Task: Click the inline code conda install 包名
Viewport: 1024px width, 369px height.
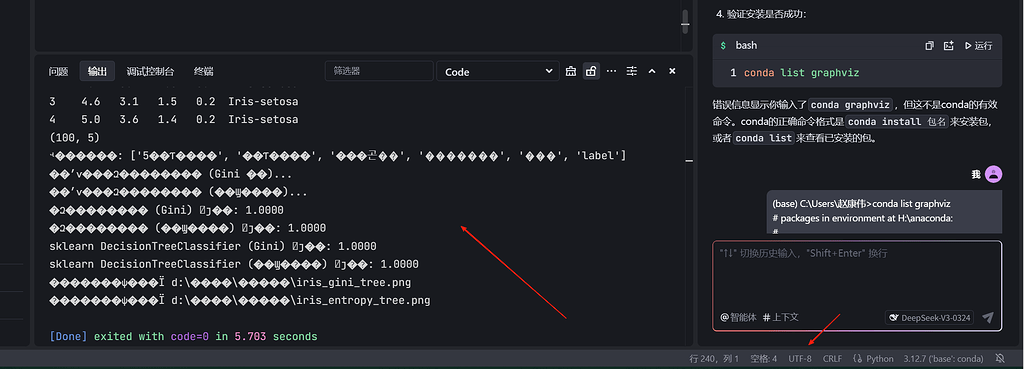Action: coord(897,121)
